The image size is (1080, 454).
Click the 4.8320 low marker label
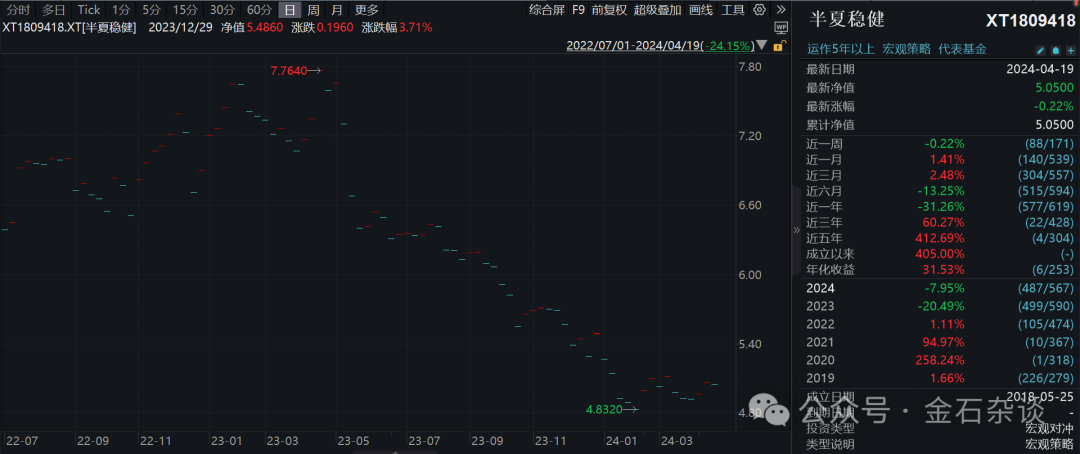pyautogui.click(x=604, y=409)
